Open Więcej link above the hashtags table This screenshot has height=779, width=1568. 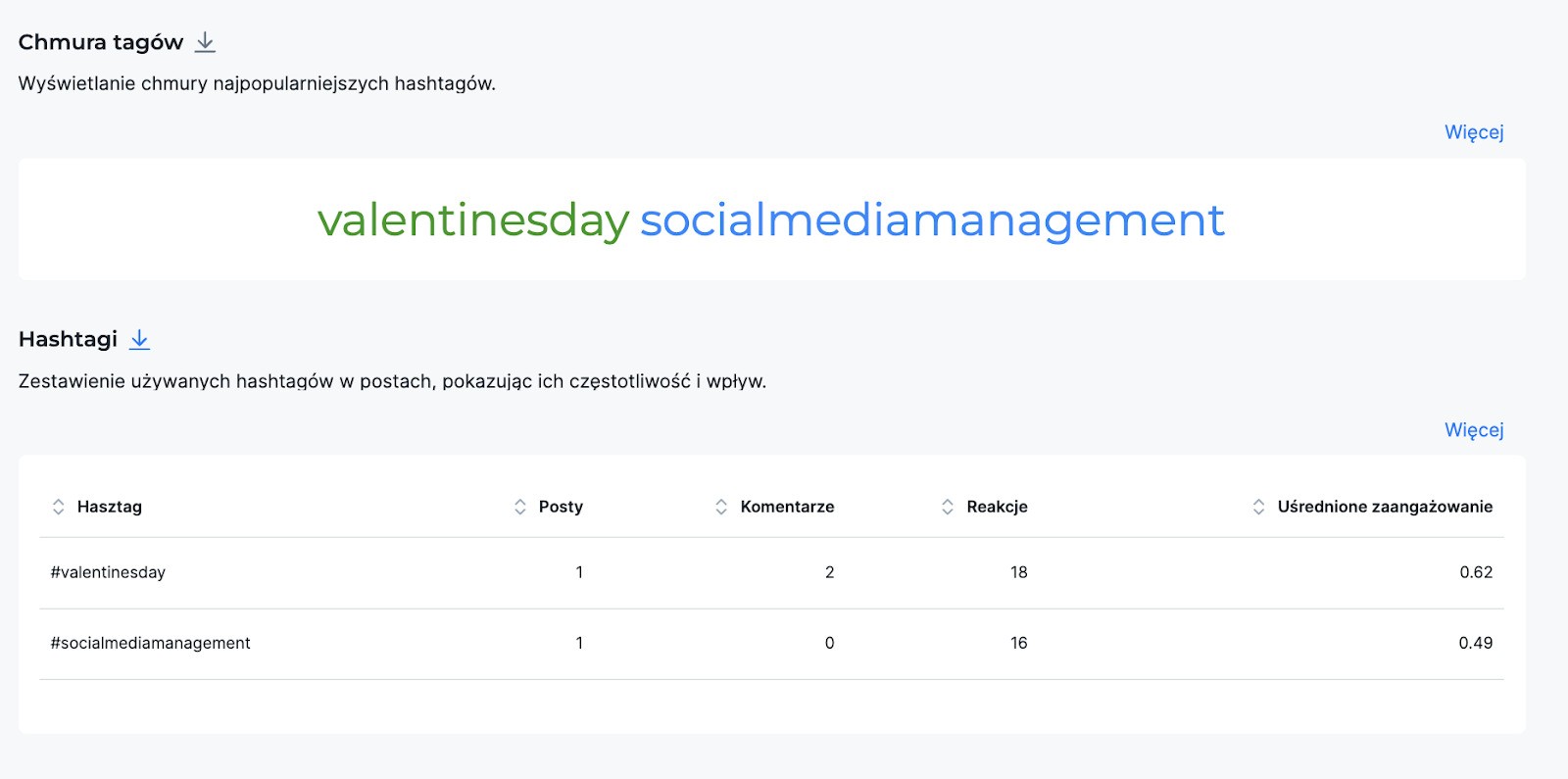1473,430
